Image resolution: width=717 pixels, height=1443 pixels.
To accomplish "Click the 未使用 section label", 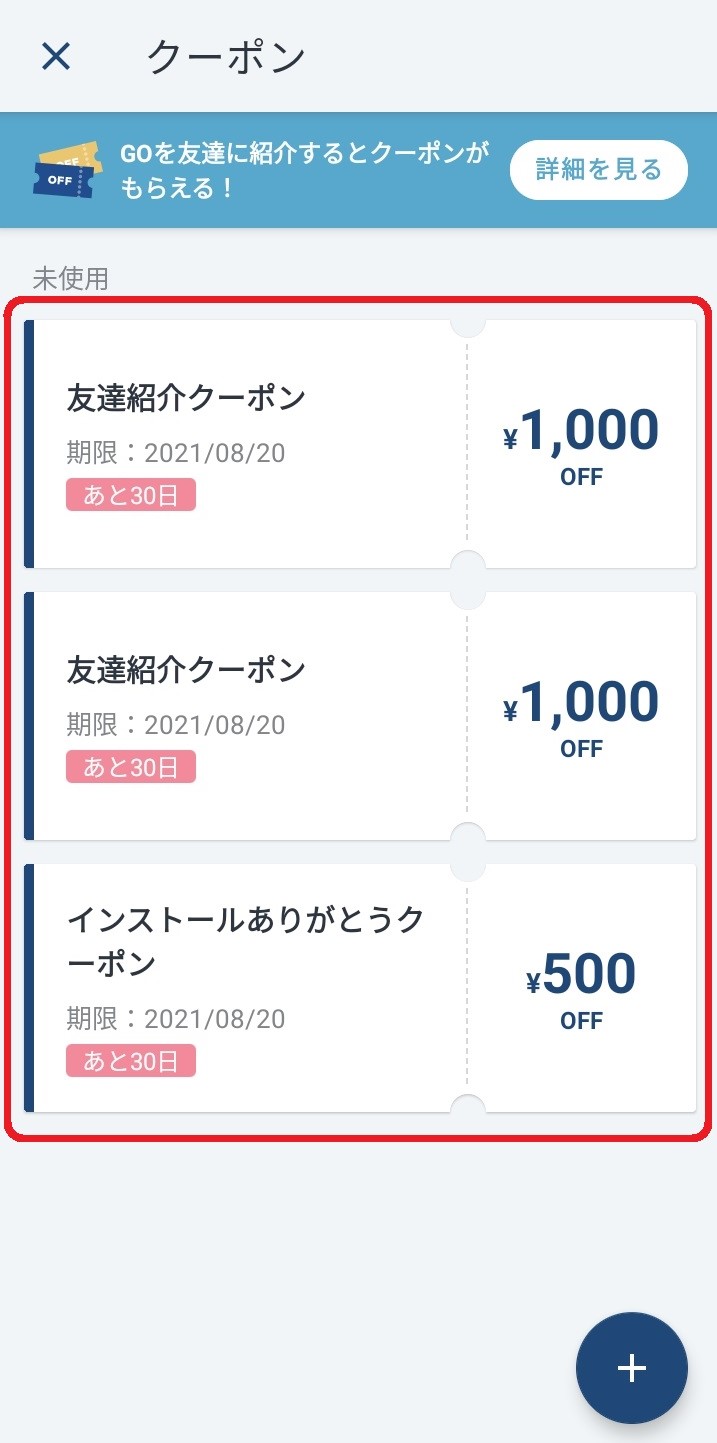I will [x=70, y=279].
